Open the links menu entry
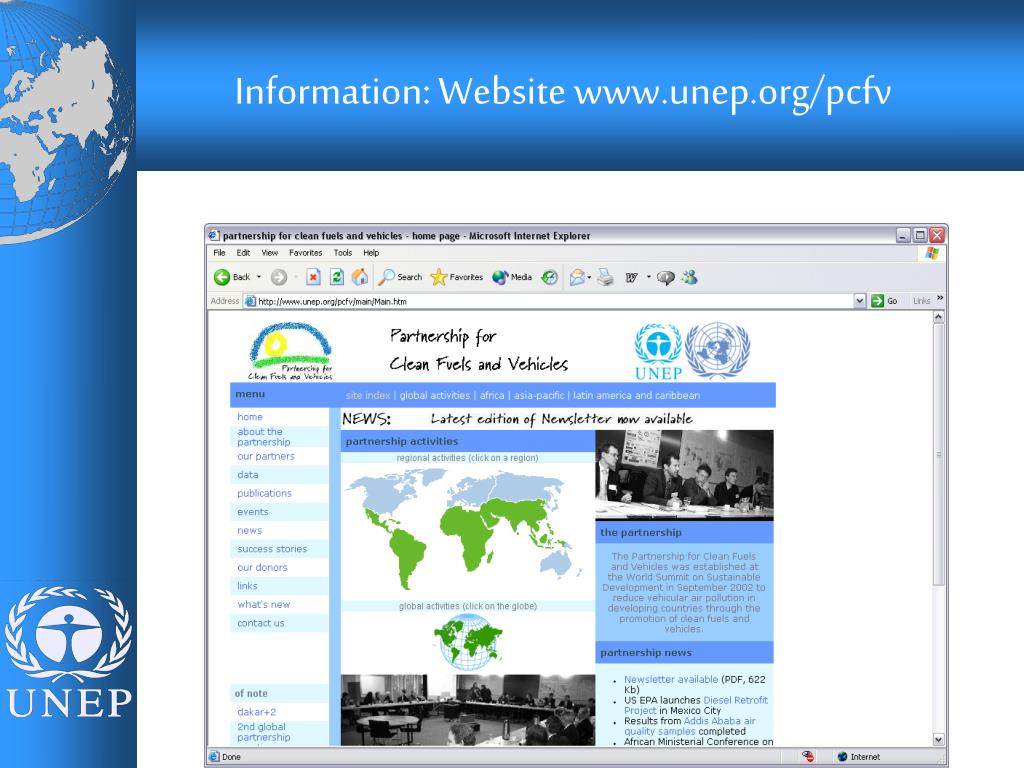This screenshot has width=1024, height=768. (x=248, y=586)
